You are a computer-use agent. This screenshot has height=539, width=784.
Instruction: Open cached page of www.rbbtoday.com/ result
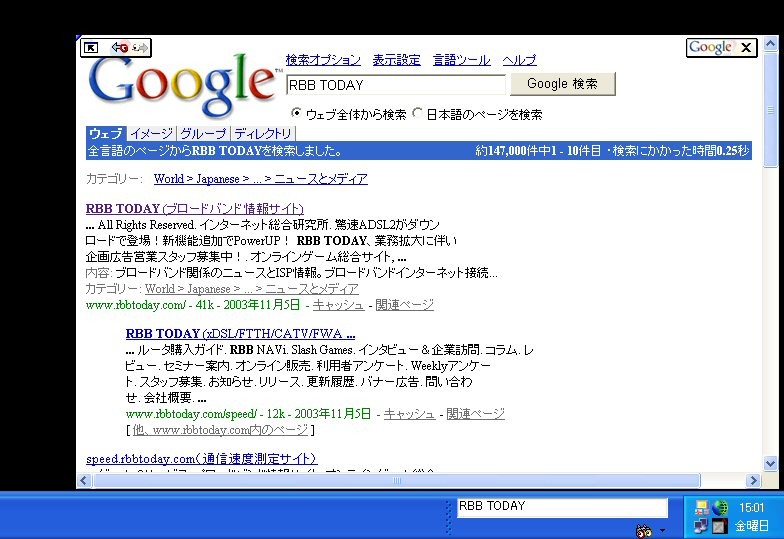click(338, 304)
